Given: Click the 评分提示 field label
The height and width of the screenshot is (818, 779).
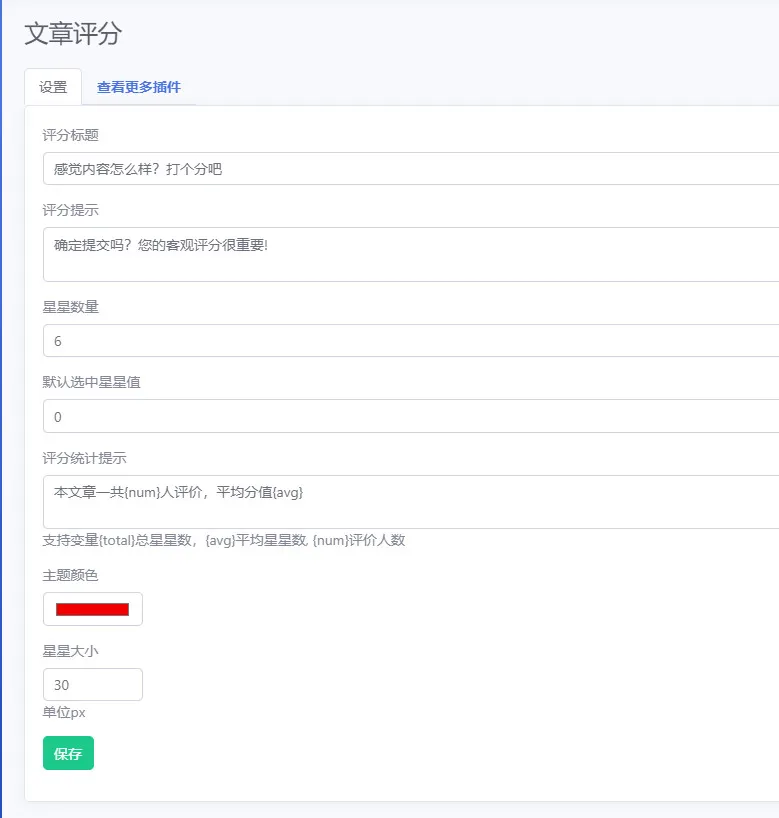Looking at the screenshot, I should tap(70, 210).
